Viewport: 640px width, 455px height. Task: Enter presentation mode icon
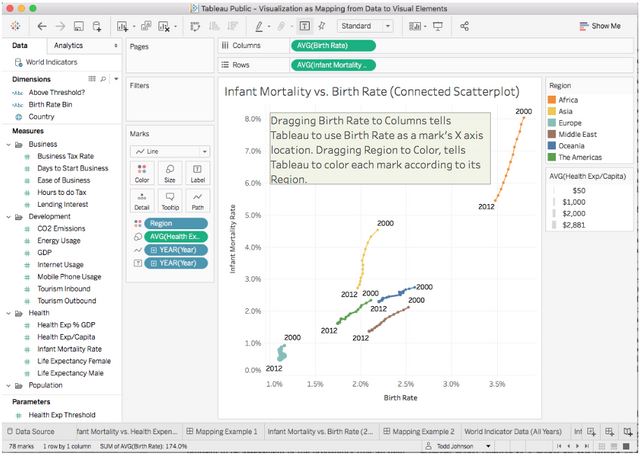point(438,27)
